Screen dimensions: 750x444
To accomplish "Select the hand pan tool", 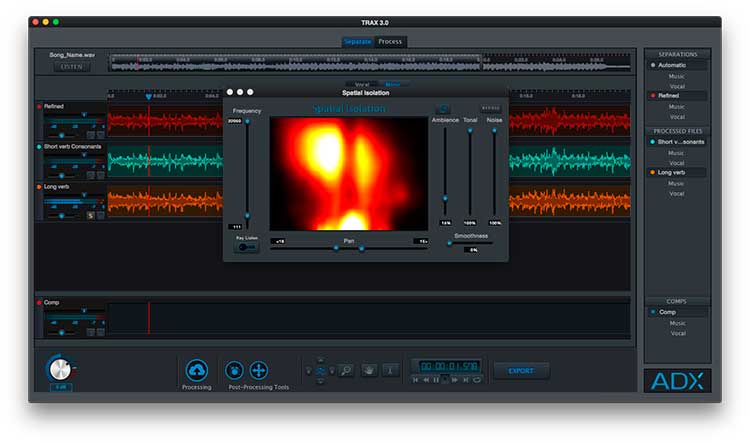I will tap(369, 370).
